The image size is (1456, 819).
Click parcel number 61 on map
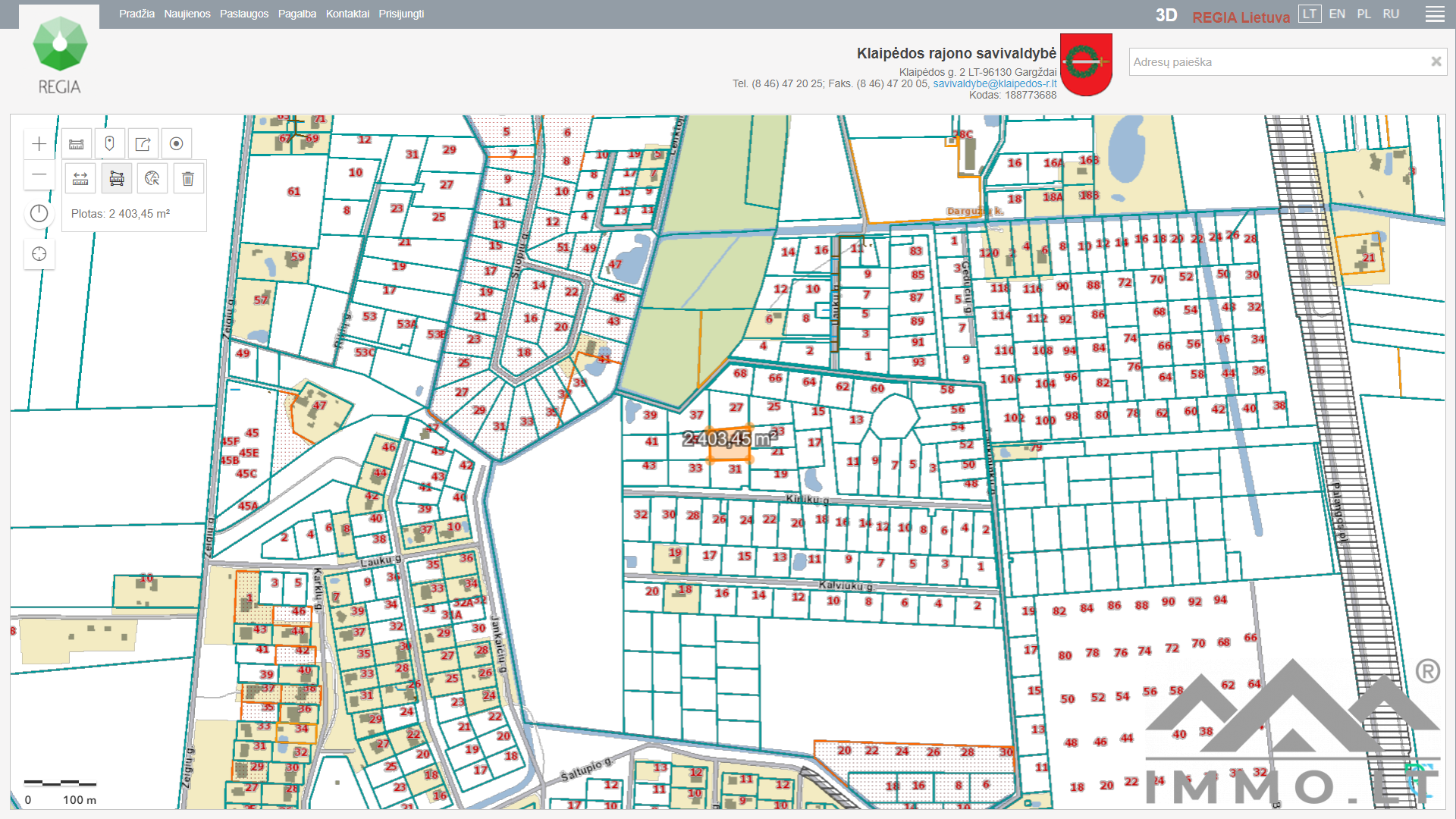pyautogui.click(x=293, y=191)
